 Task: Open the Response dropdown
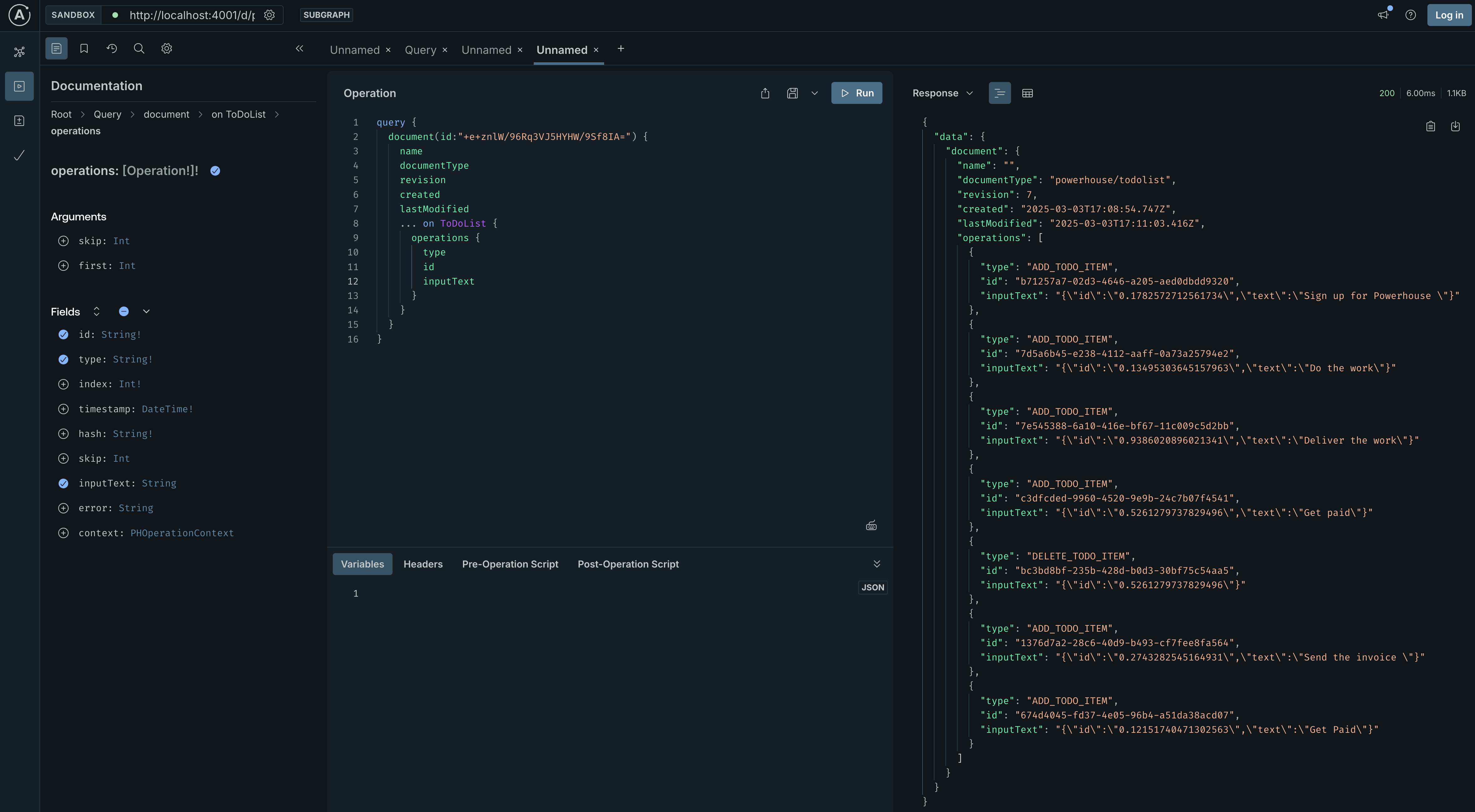(x=969, y=93)
